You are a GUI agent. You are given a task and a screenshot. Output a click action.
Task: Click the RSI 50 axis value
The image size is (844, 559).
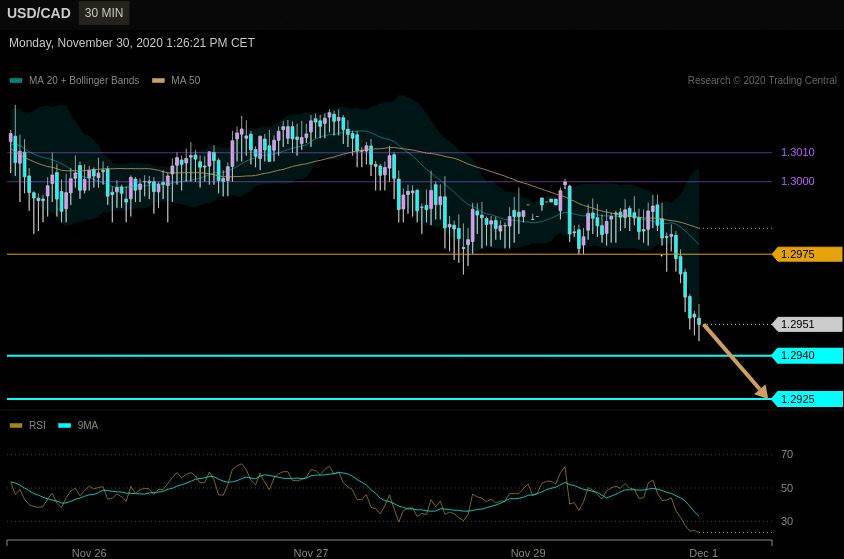coord(787,489)
